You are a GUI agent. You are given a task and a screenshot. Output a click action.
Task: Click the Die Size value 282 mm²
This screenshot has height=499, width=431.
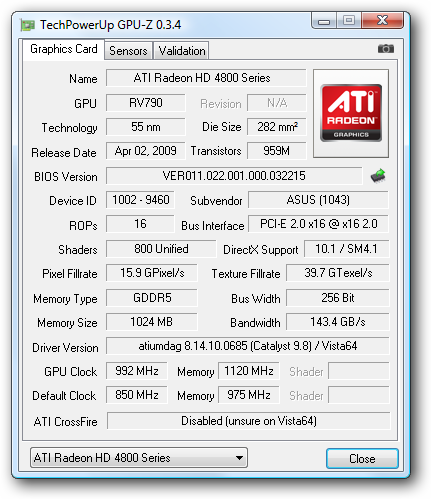pos(277,127)
